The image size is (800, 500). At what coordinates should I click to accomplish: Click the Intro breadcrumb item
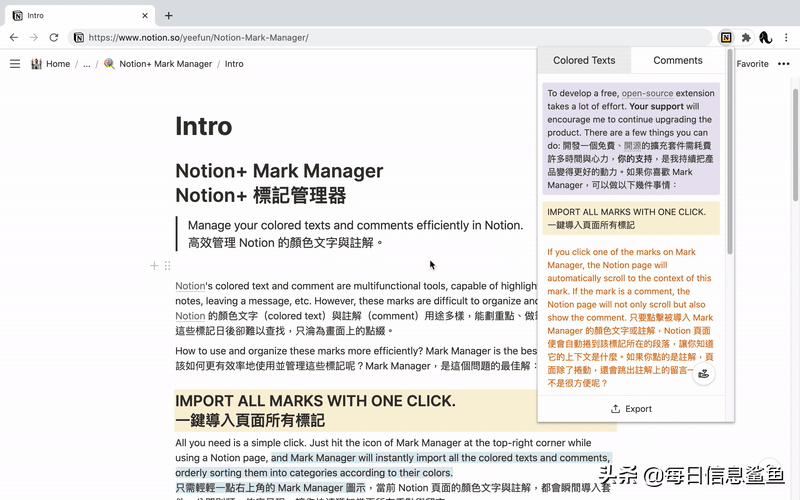tap(234, 64)
